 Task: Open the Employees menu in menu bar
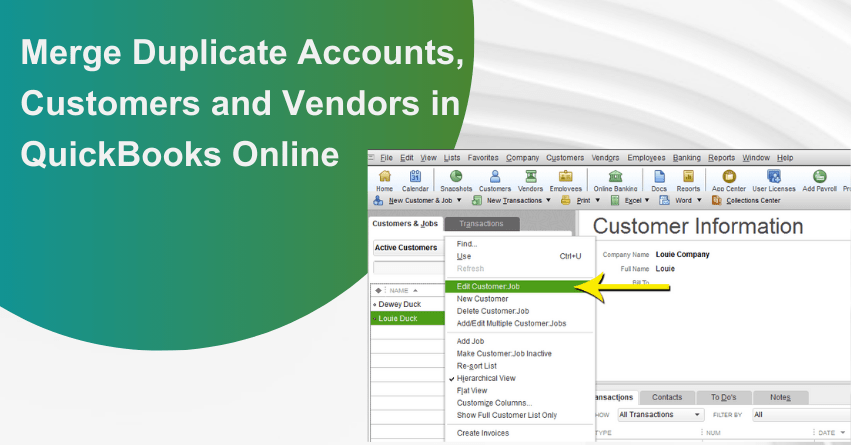[x=646, y=158]
